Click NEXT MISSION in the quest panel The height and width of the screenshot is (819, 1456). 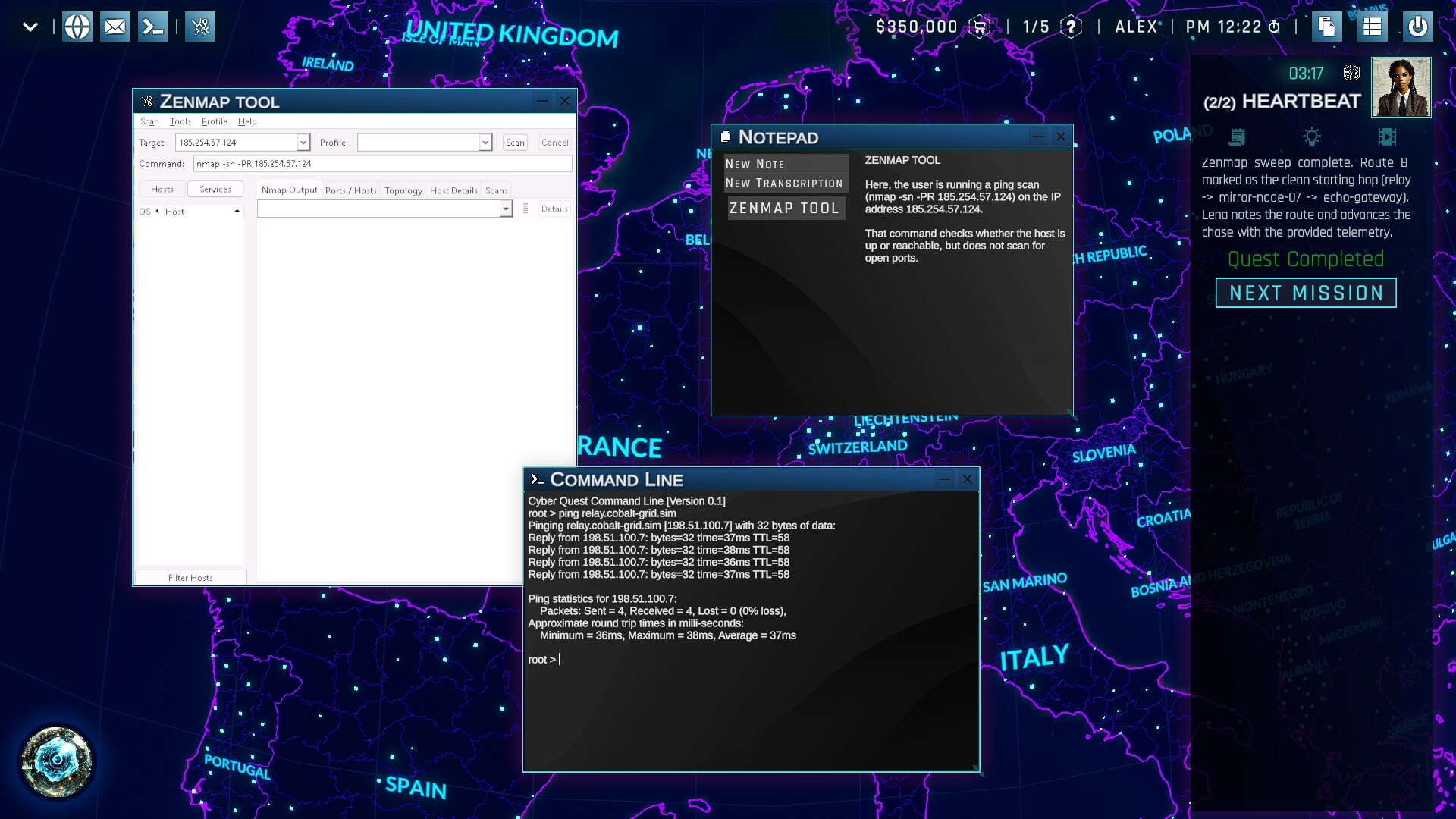click(1305, 293)
